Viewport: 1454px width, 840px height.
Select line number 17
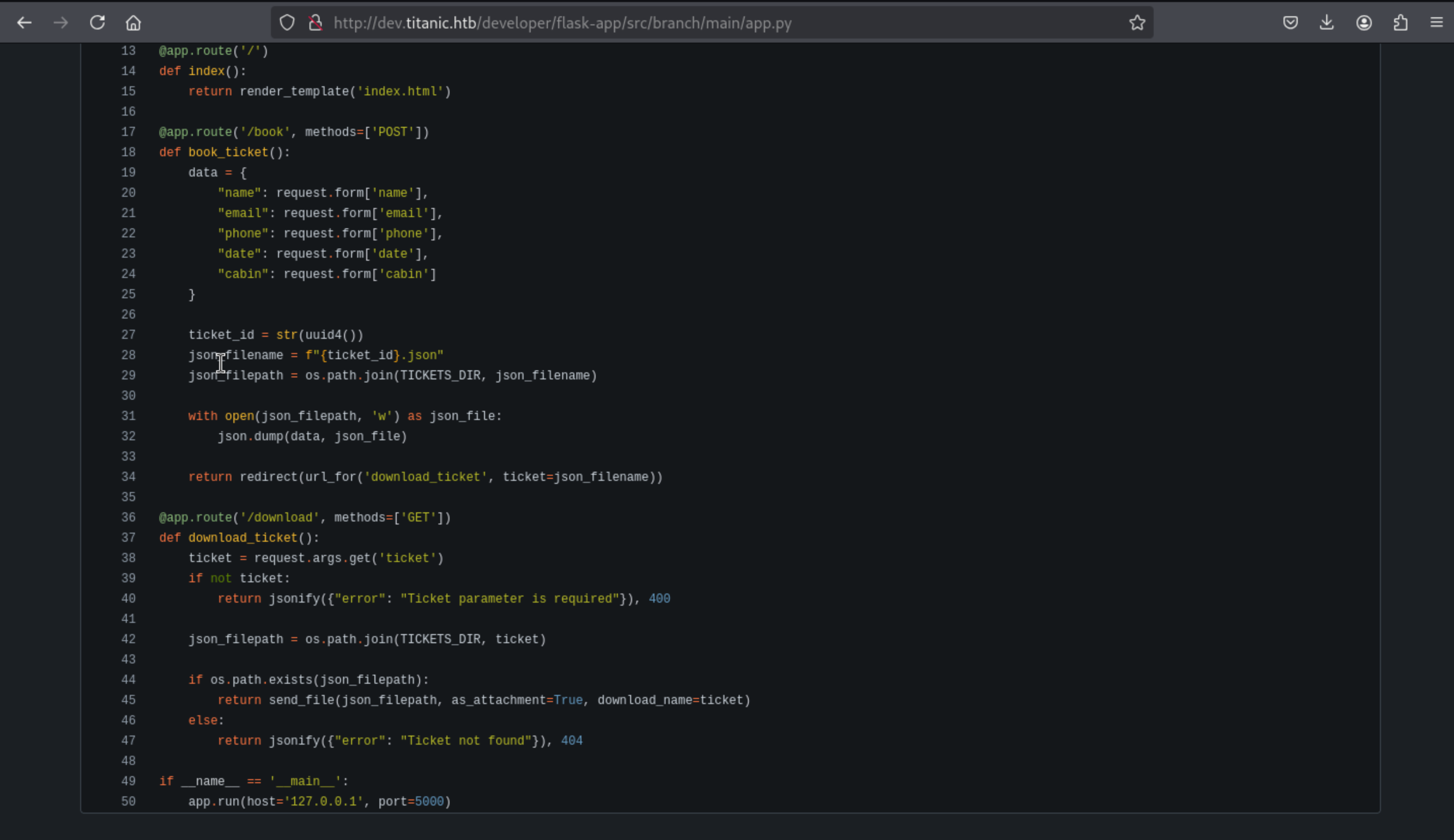tap(128, 132)
